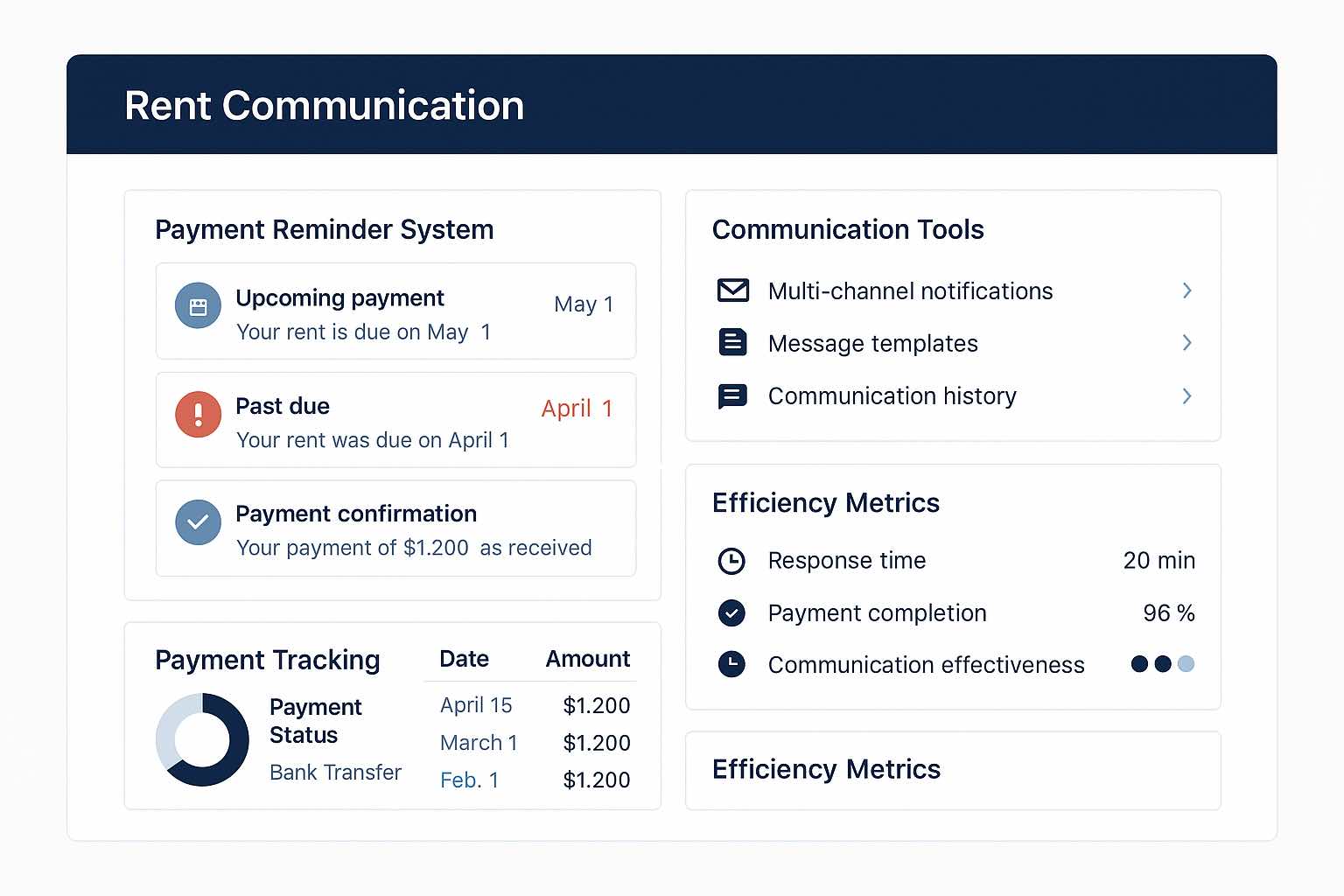Expand Message templates with its chevron

coord(1186,342)
